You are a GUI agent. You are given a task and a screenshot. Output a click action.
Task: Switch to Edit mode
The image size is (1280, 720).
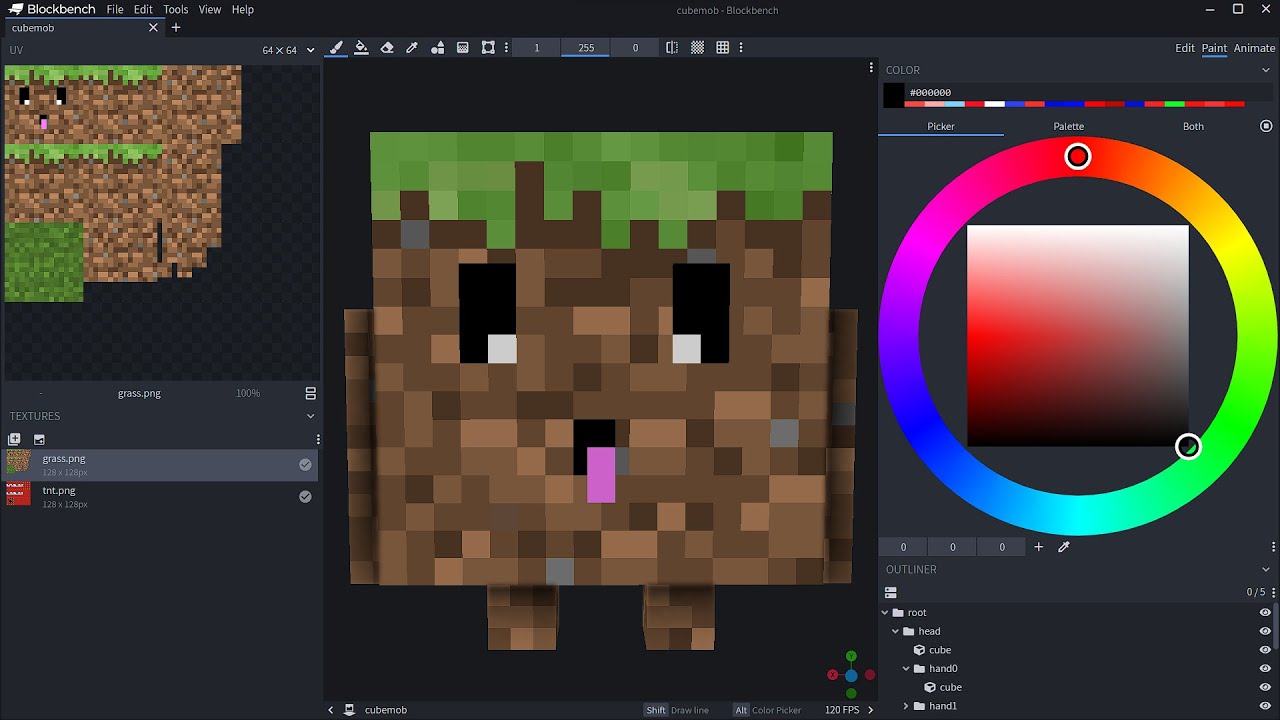click(1185, 48)
